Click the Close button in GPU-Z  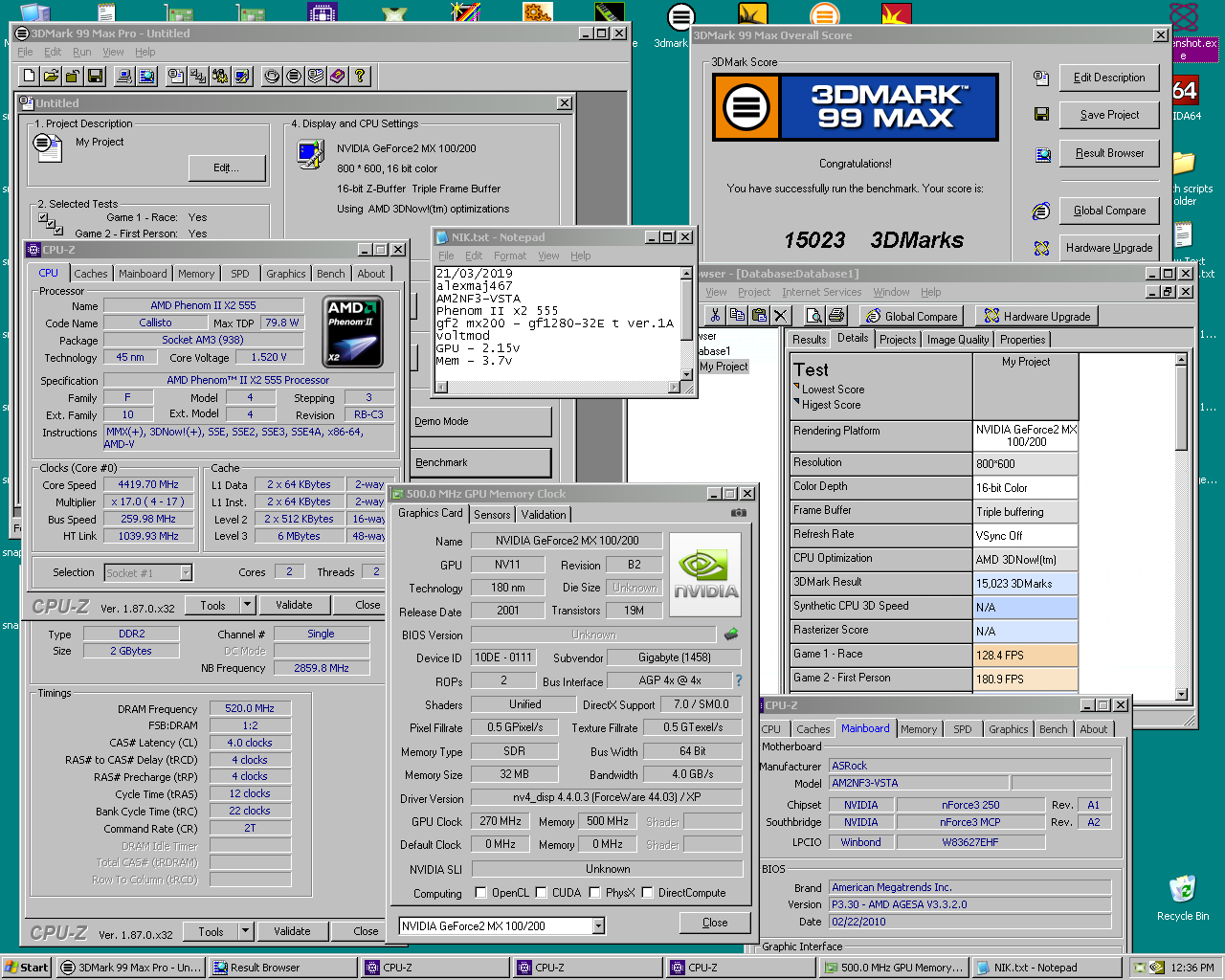point(715,923)
